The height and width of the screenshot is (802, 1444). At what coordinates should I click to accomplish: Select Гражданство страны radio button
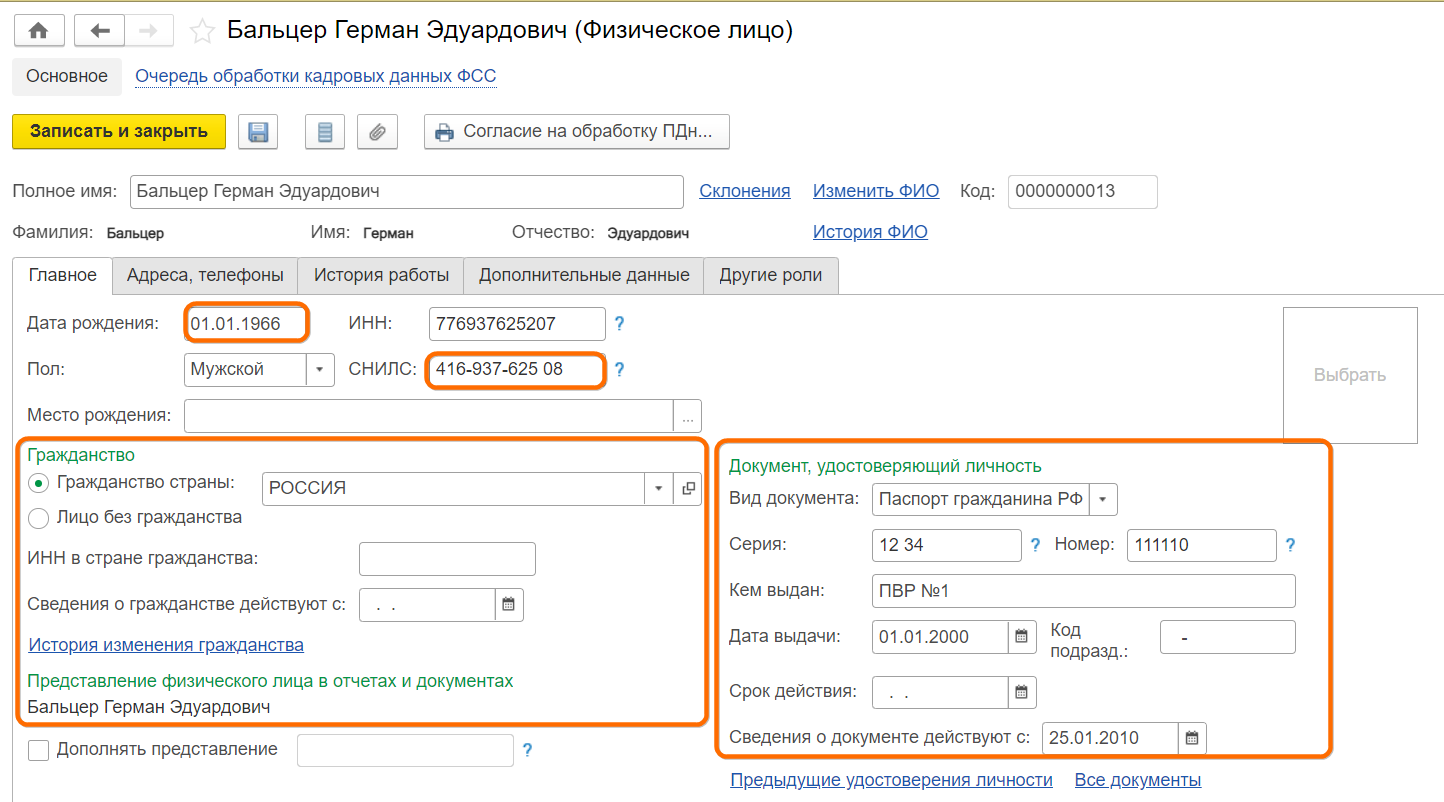click(39, 483)
